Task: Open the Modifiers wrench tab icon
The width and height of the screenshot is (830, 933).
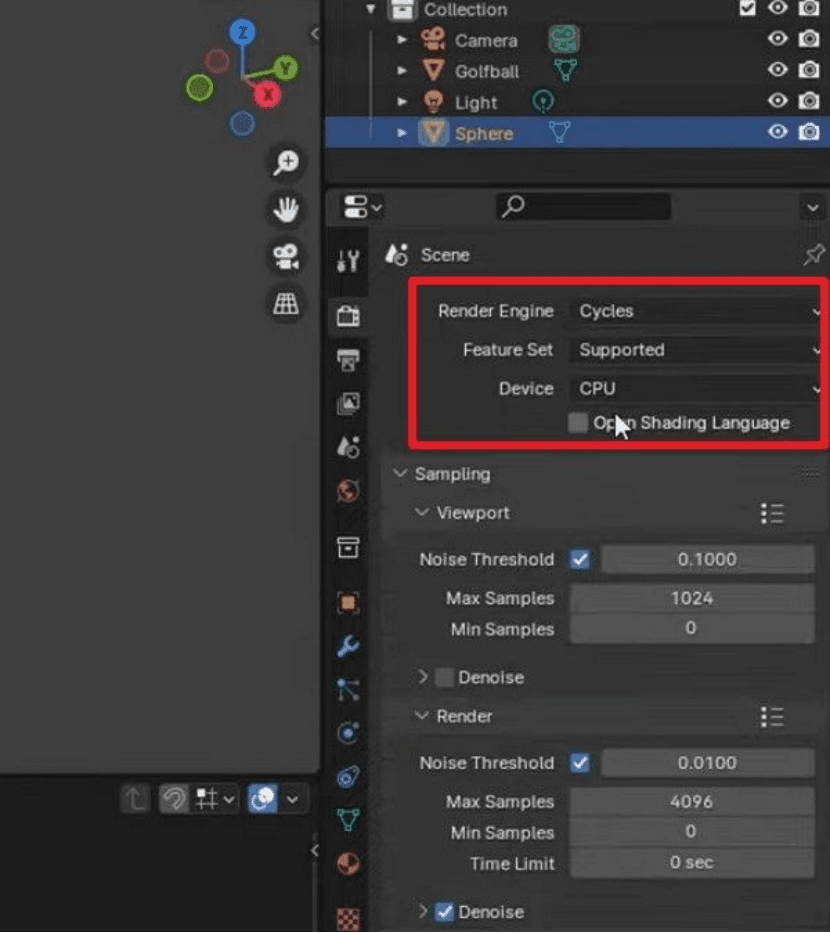Action: click(348, 646)
